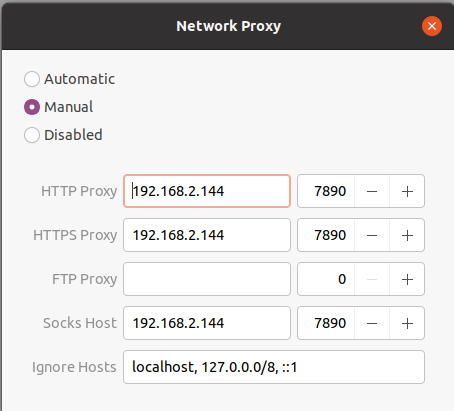
Task: Increase the HTTP Proxy port with plus
Action: (407, 191)
